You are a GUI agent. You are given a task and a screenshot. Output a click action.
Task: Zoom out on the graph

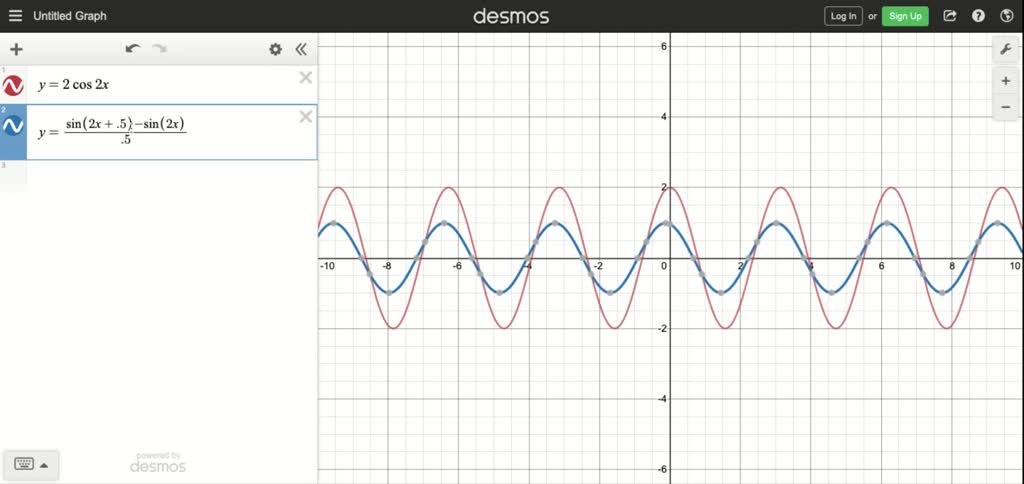point(1006,106)
